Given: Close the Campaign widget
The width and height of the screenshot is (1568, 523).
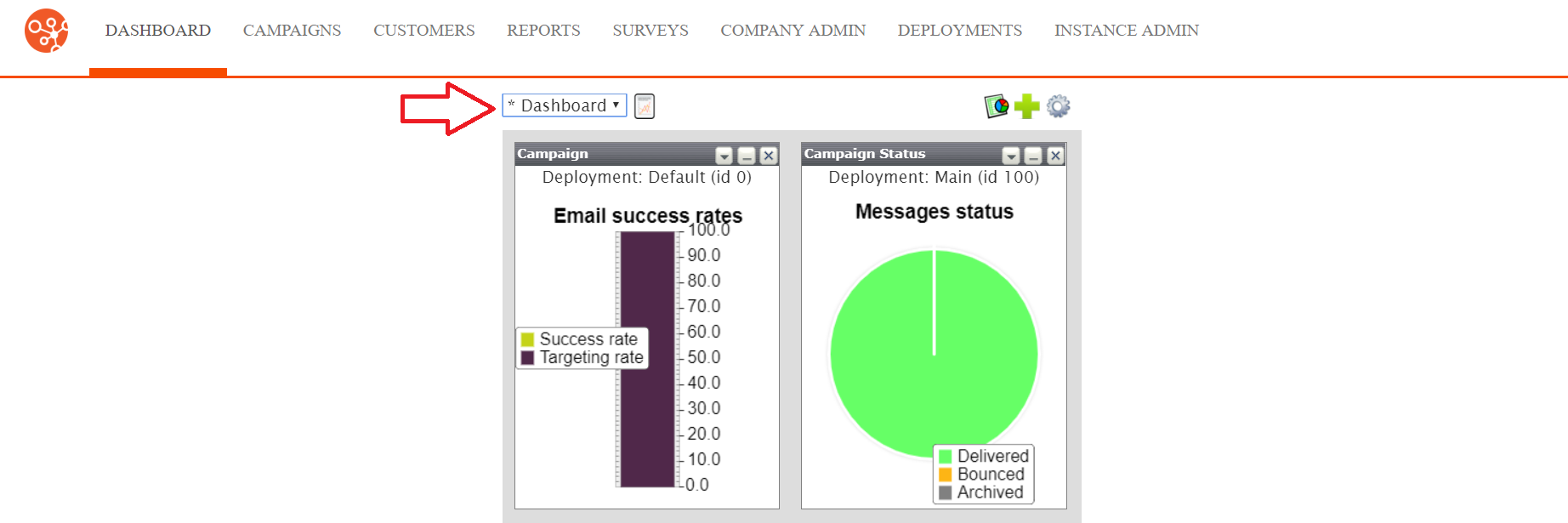Looking at the screenshot, I should (769, 156).
